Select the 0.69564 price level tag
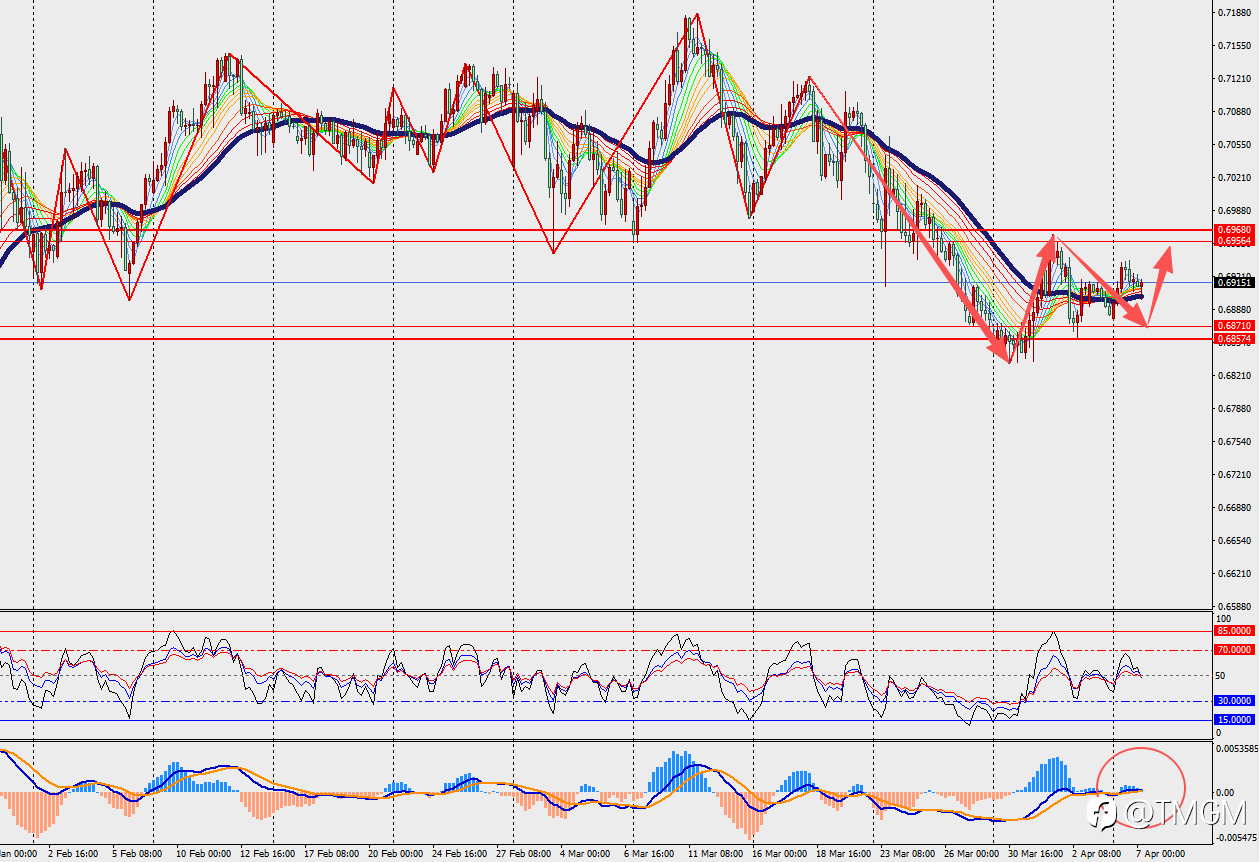 1233,241
